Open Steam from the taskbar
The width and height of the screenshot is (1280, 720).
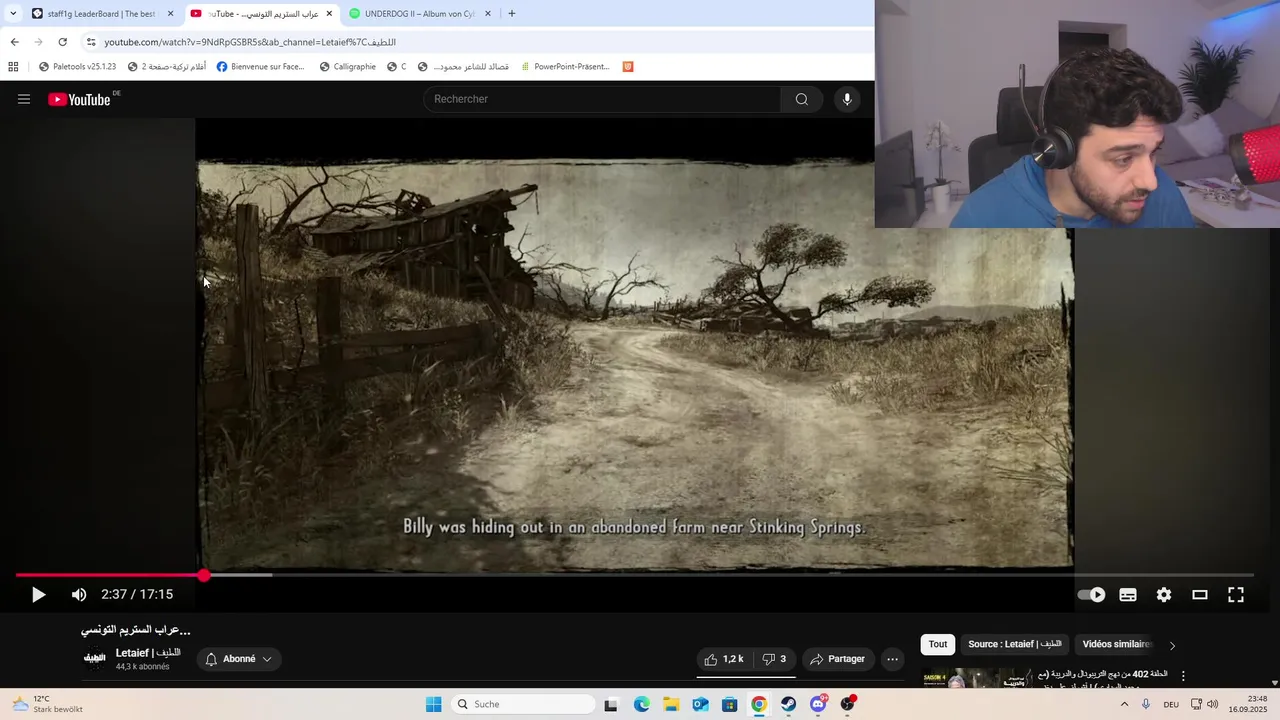pos(789,705)
